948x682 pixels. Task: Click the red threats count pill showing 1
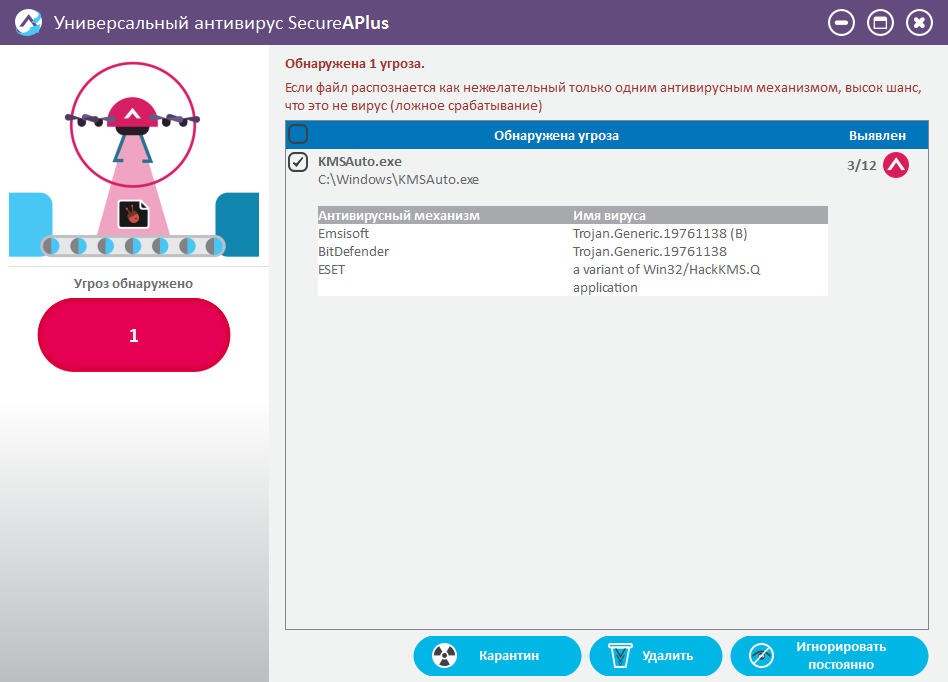pos(134,335)
